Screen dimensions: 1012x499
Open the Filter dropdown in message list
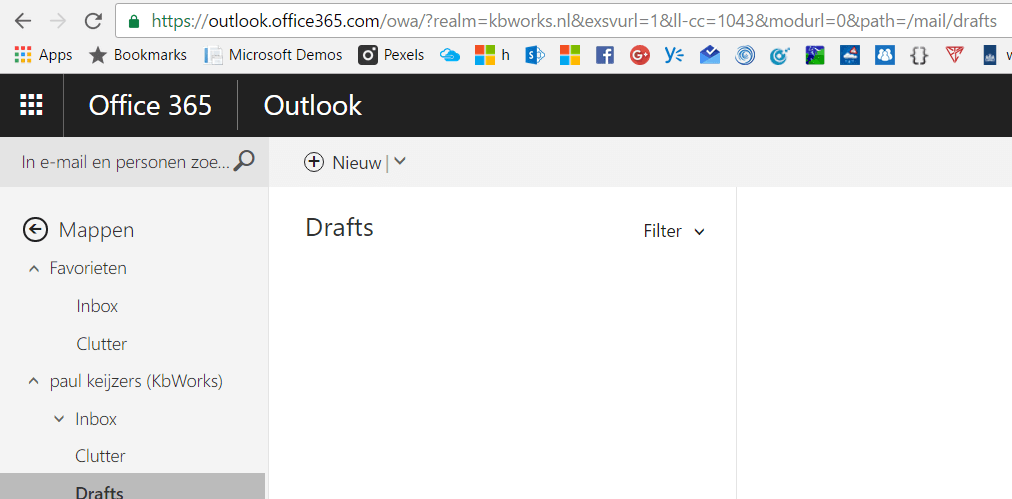tap(674, 231)
